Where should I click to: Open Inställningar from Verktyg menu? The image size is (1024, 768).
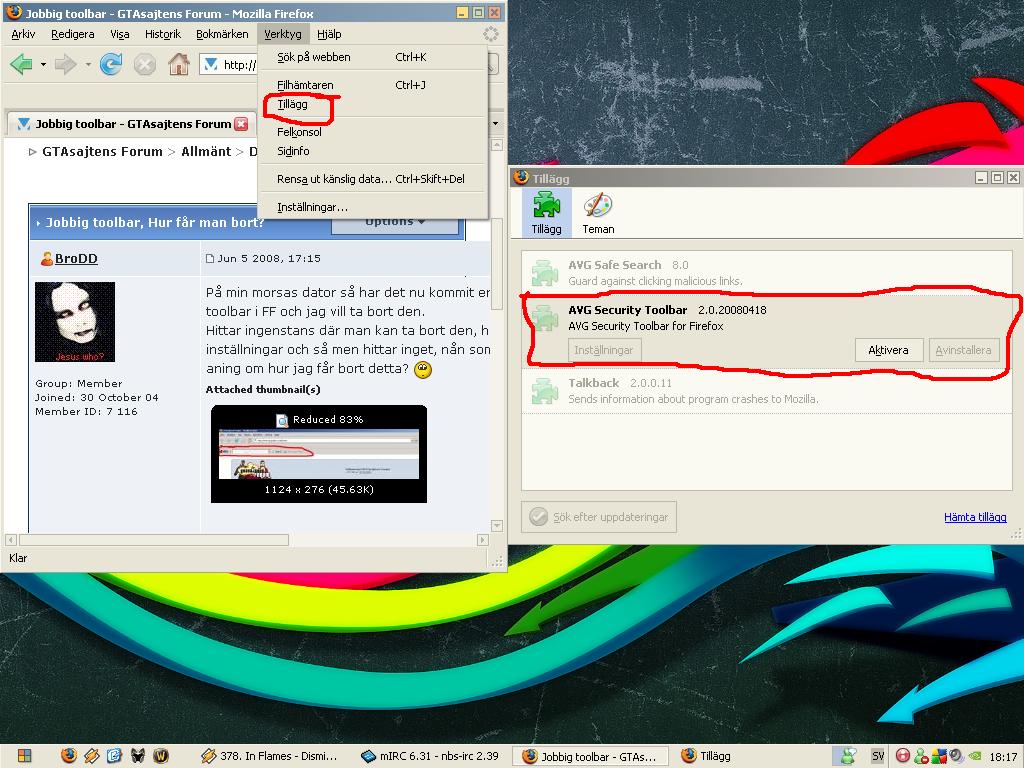click(372, 207)
